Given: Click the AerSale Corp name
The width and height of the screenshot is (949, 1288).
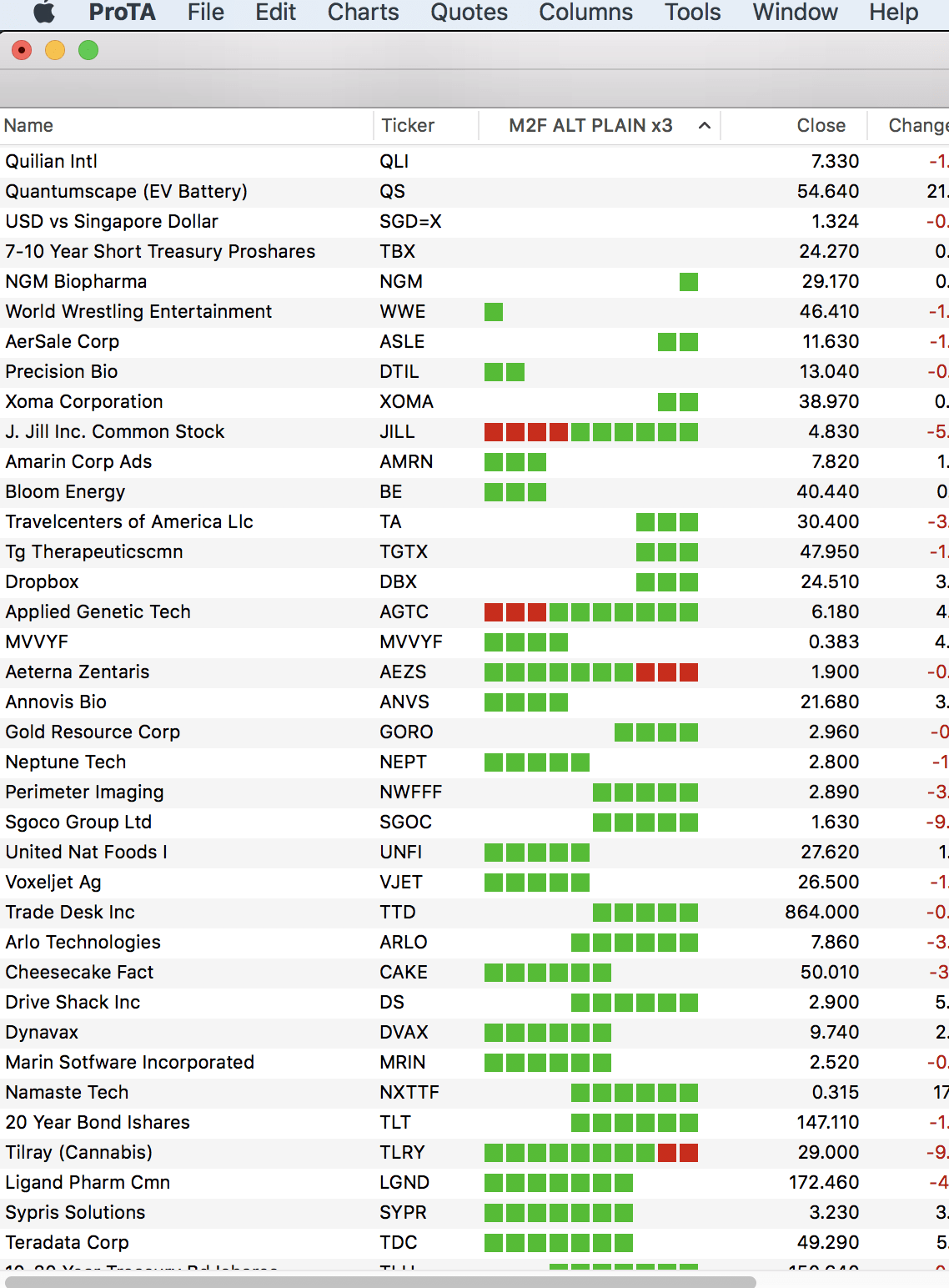Looking at the screenshot, I should click(x=62, y=342).
